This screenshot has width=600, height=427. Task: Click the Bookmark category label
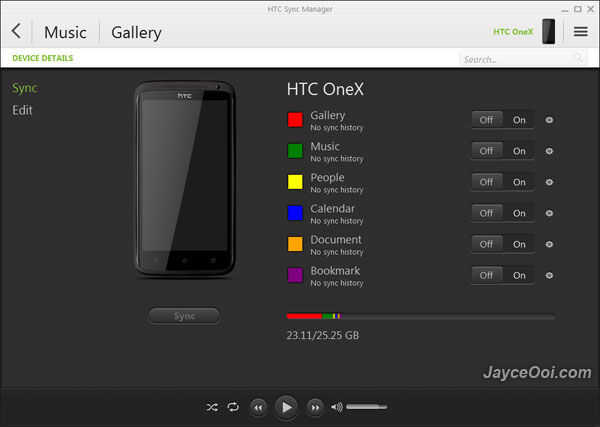[x=335, y=271]
